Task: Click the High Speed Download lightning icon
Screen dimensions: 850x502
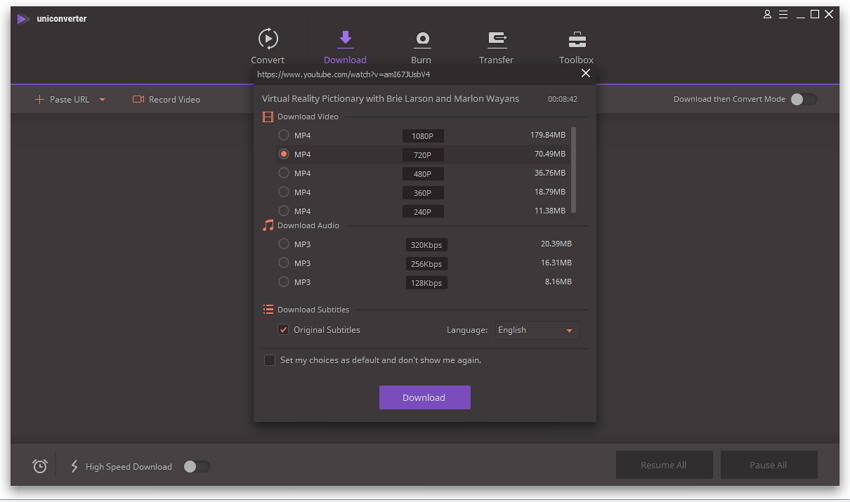Action: click(74, 466)
